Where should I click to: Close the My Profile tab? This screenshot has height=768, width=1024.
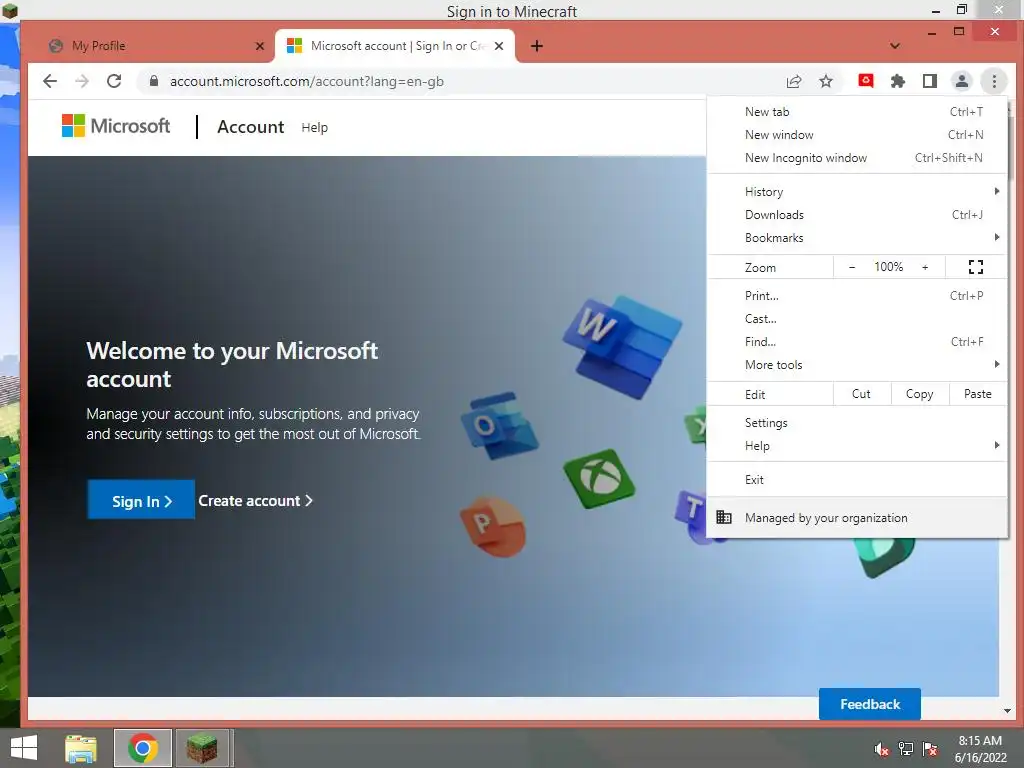(x=260, y=46)
